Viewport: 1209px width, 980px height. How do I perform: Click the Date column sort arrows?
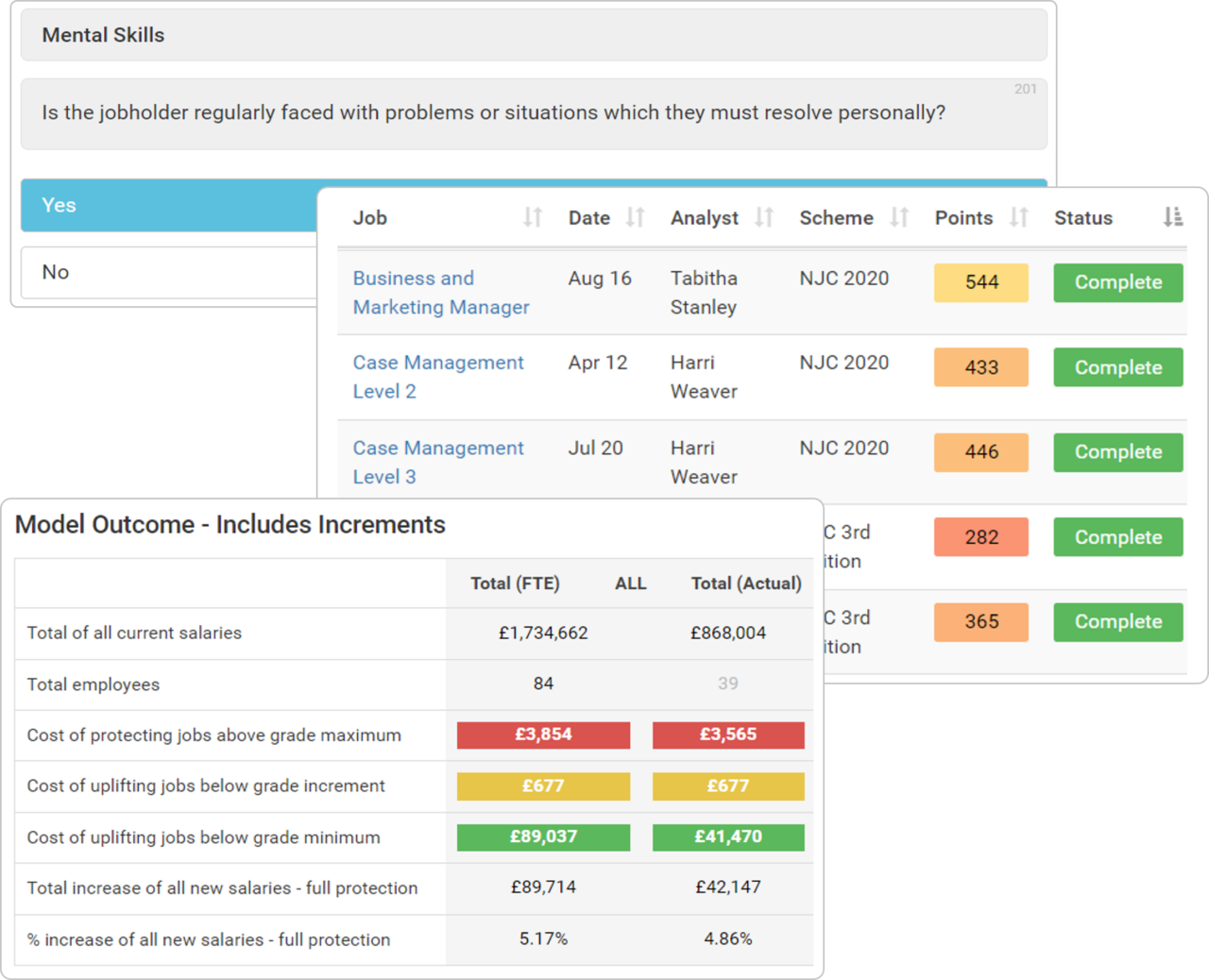click(635, 218)
